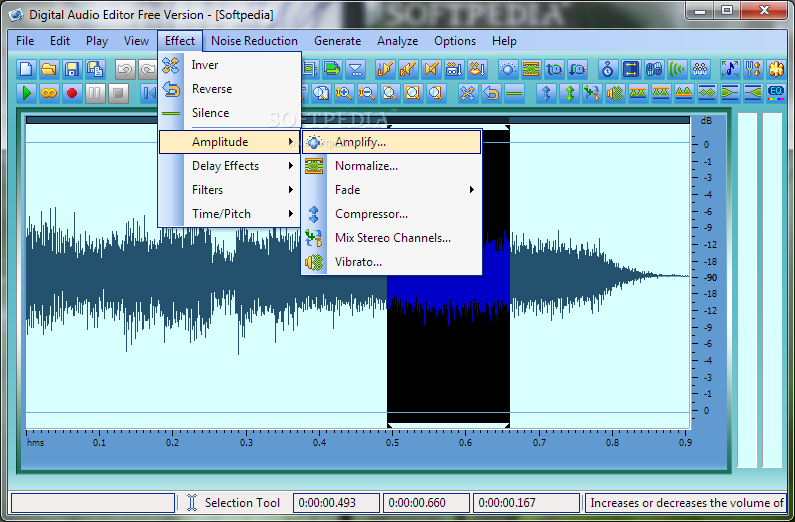The height and width of the screenshot is (522, 795).
Task: Click the green up-down arrows toolbar icon
Action: coord(569,93)
